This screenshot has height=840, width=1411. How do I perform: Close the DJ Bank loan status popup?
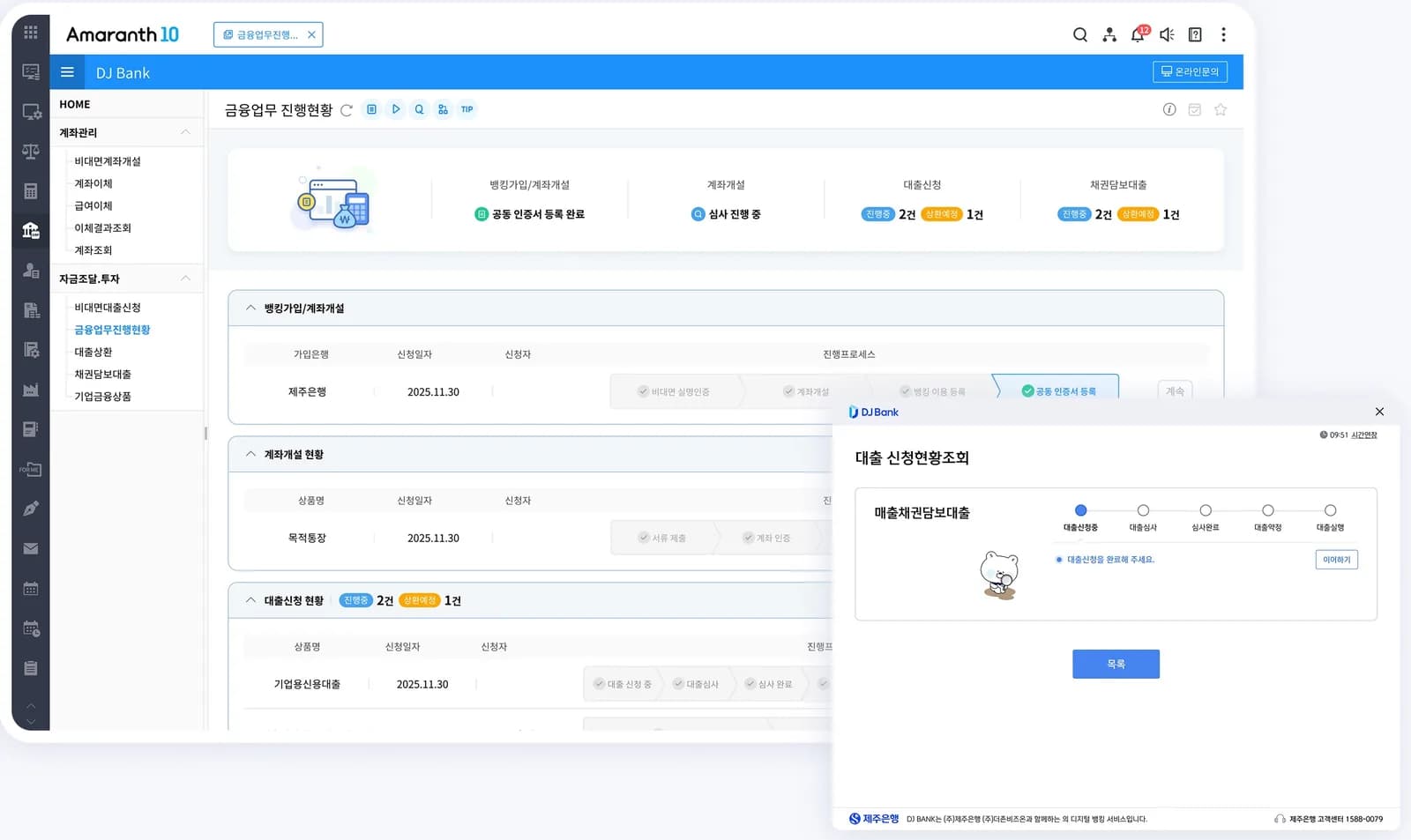pyautogui.click(x=1379, y=412)
